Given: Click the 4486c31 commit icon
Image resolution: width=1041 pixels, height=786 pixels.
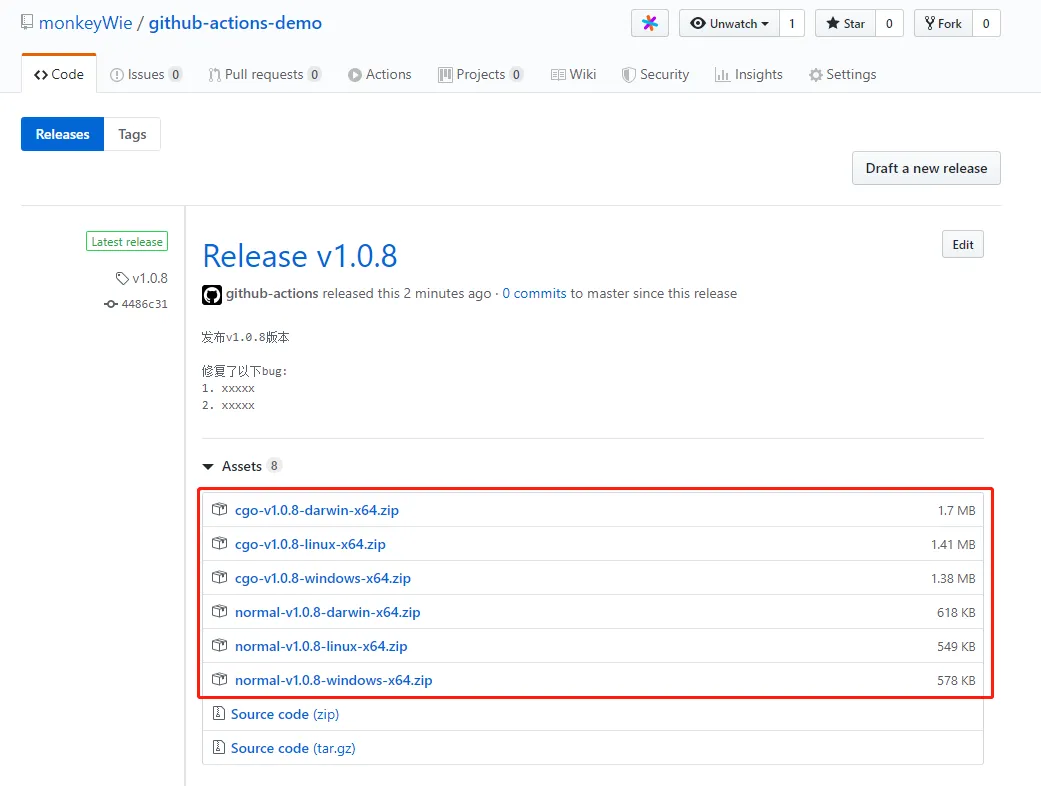Looking at the screenshot, I should [111, 304].
